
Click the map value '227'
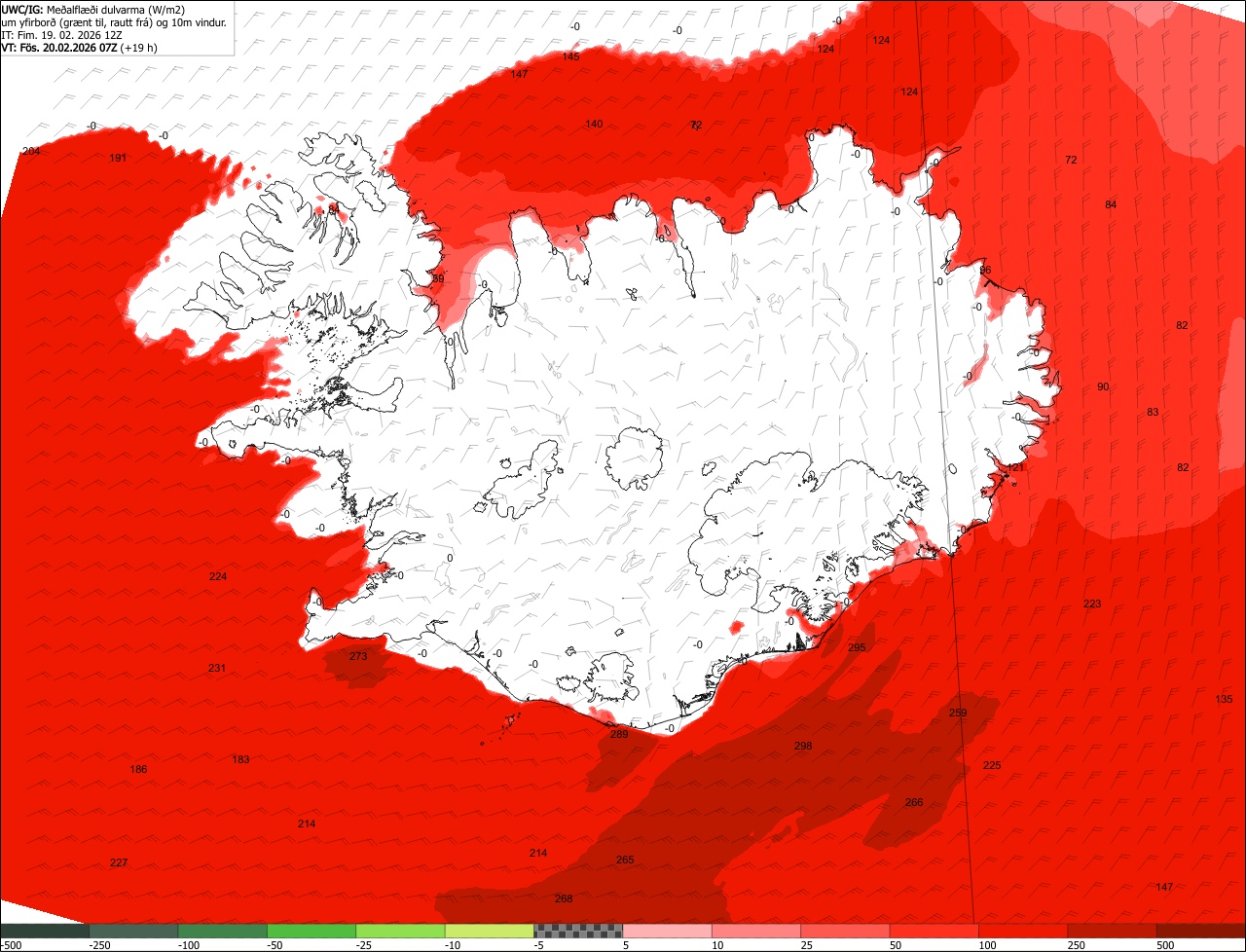119,862
